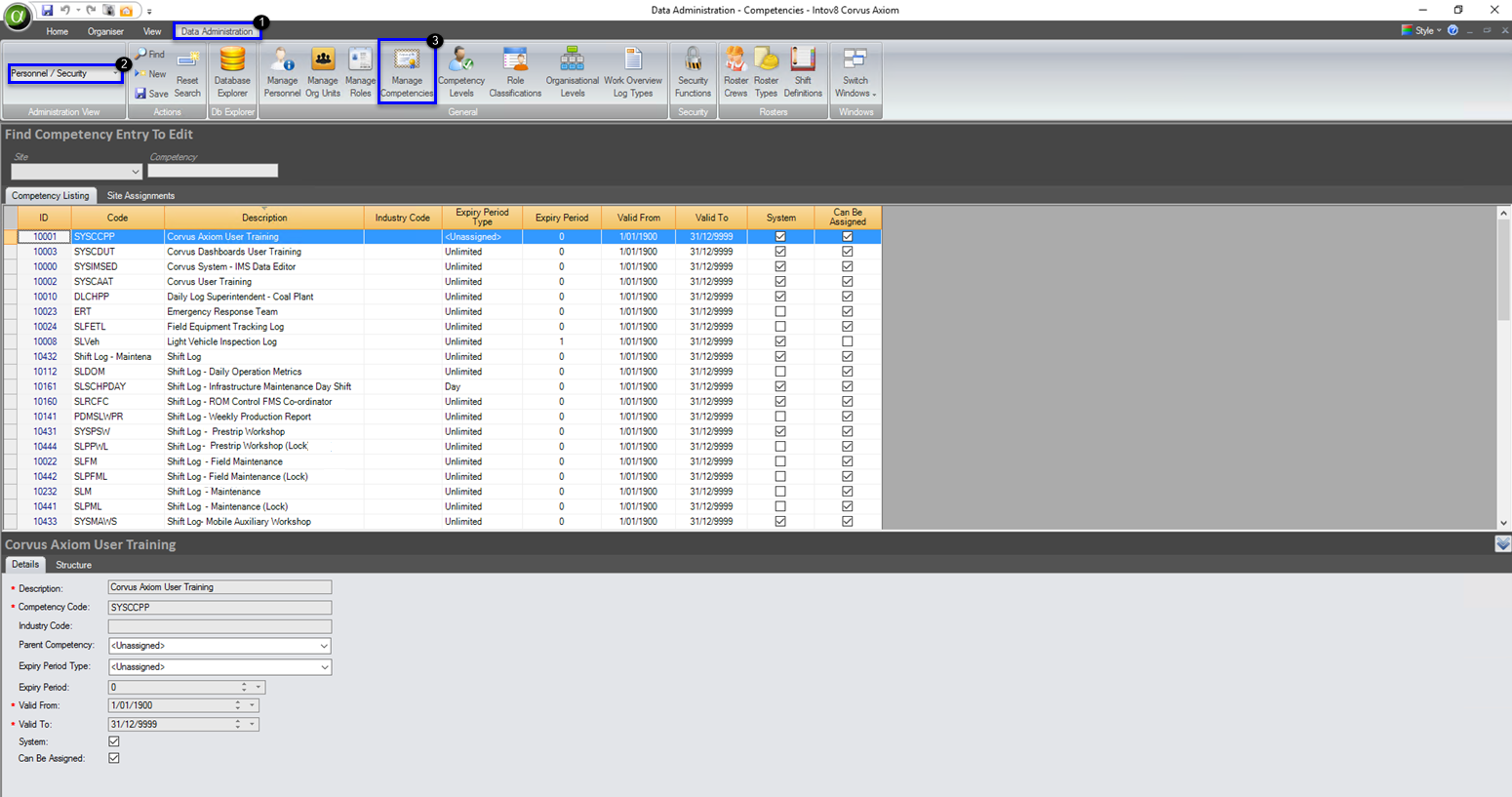Open the Style dropdown
The height and width of the screenshot is (797, 1512).
(x=1423, y=30)
